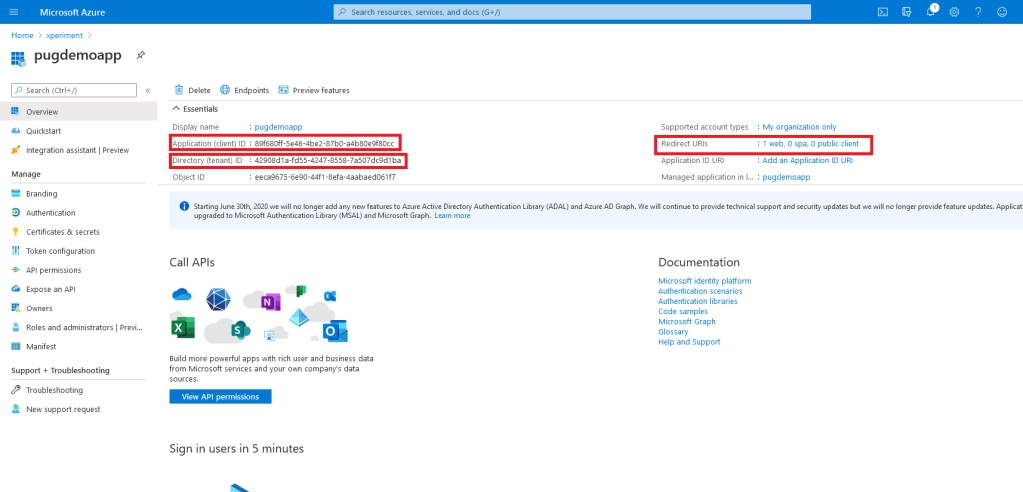Image resolution: width=1023 pixels, height=492 pixels.
Task: Open Directory and subscription filter icon
Action: [906, 12]
